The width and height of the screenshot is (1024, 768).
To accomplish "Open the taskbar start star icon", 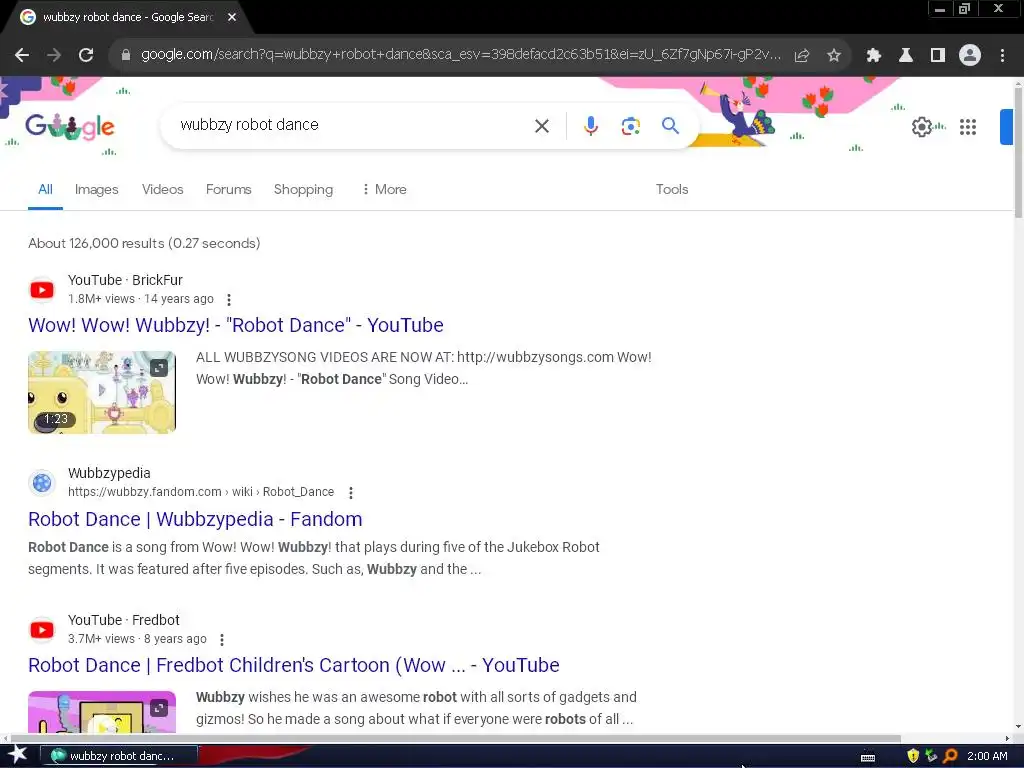I will (x=17, y=755).
